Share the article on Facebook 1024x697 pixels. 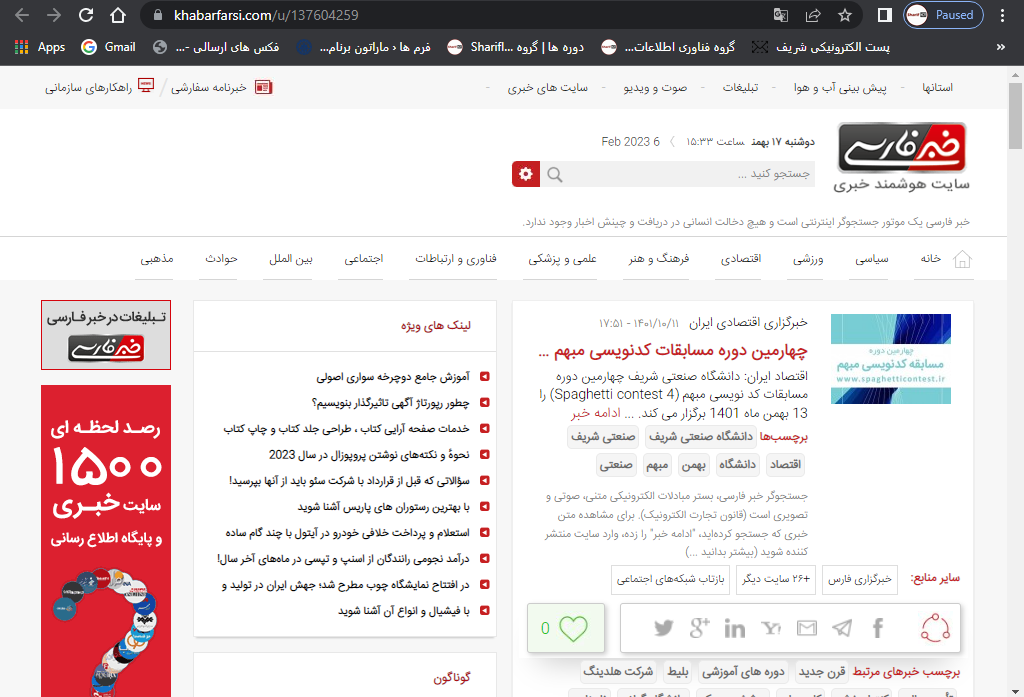coord(878,628)
